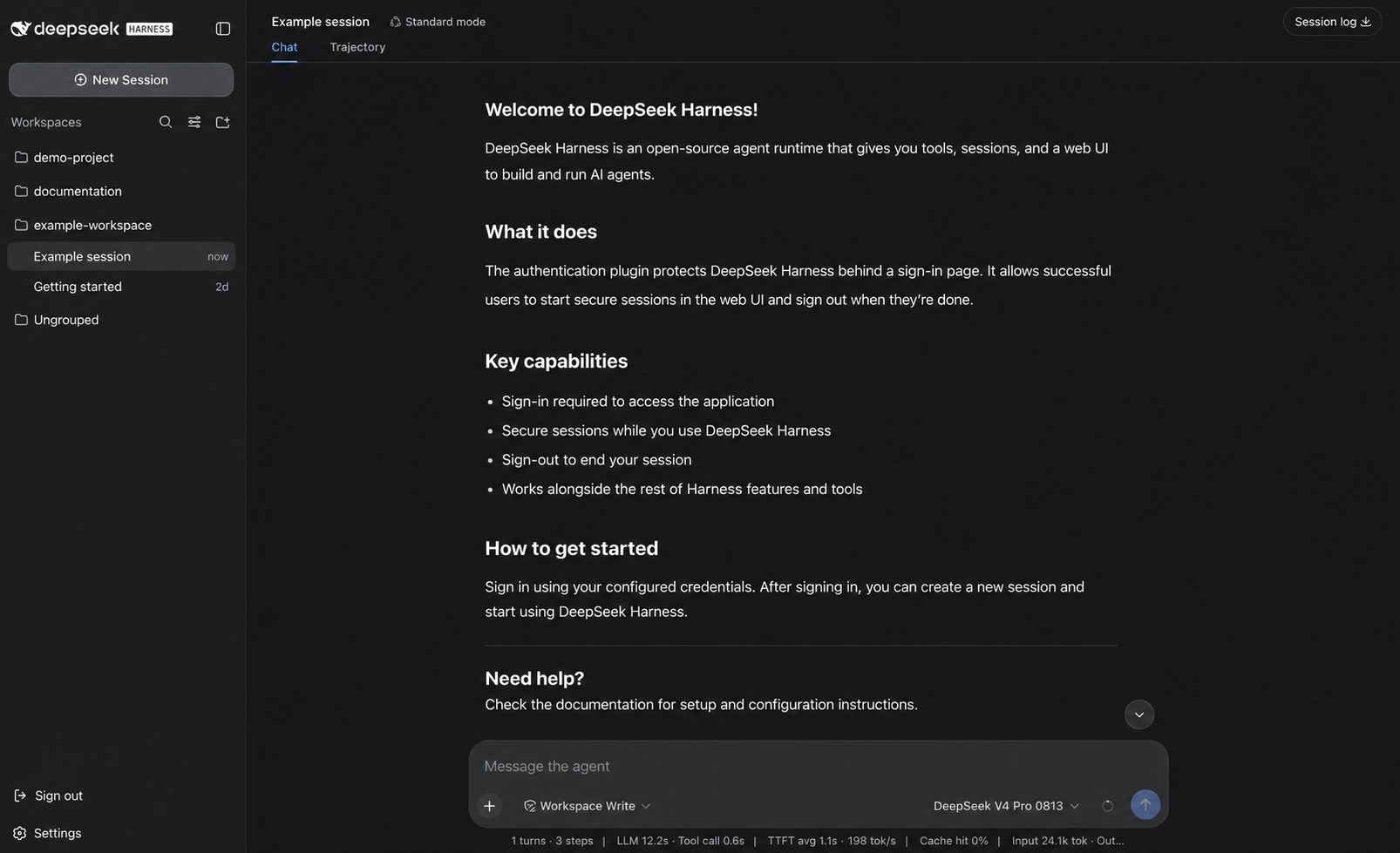Click the 'Cache hit 0%' status
The image size is (1400, 853).
954,841
